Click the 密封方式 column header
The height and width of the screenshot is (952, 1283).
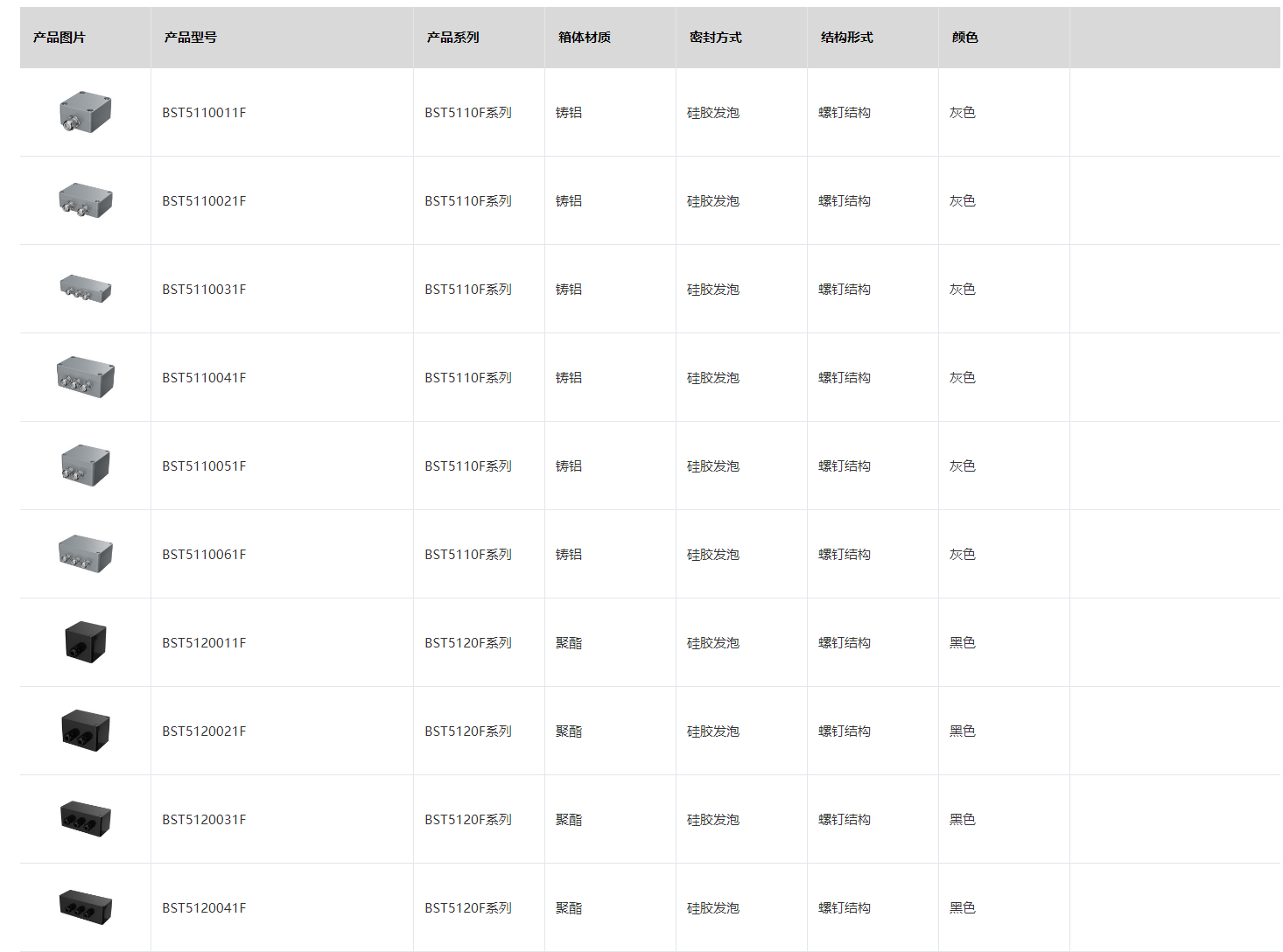tap(715, 38)
